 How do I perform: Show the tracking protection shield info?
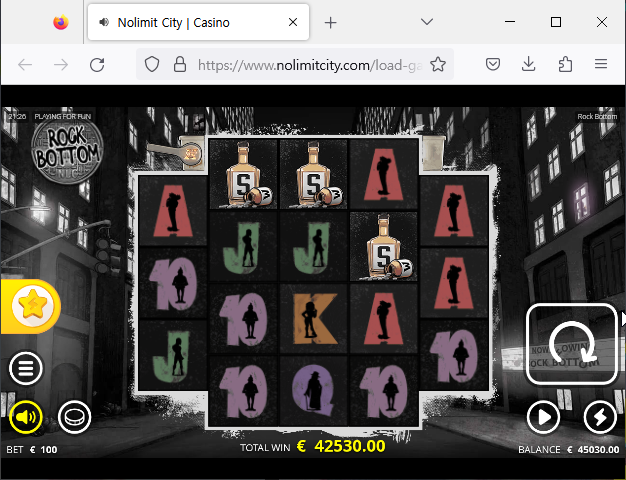pos(152,64)
